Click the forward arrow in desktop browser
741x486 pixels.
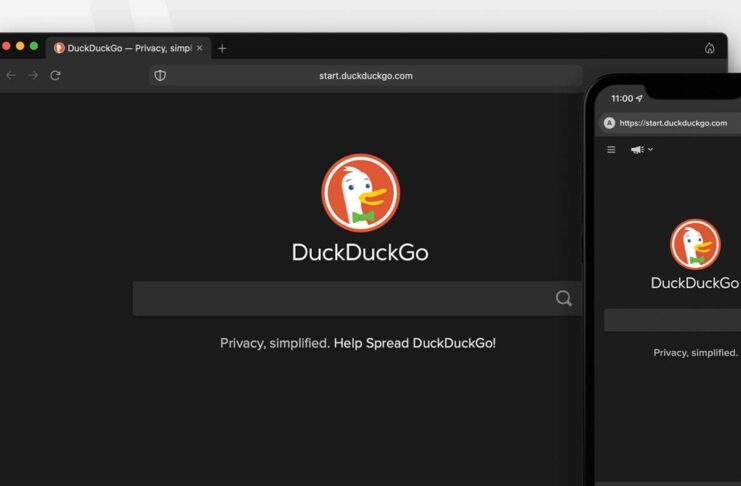pyautogui.click(x=33, y=75)
